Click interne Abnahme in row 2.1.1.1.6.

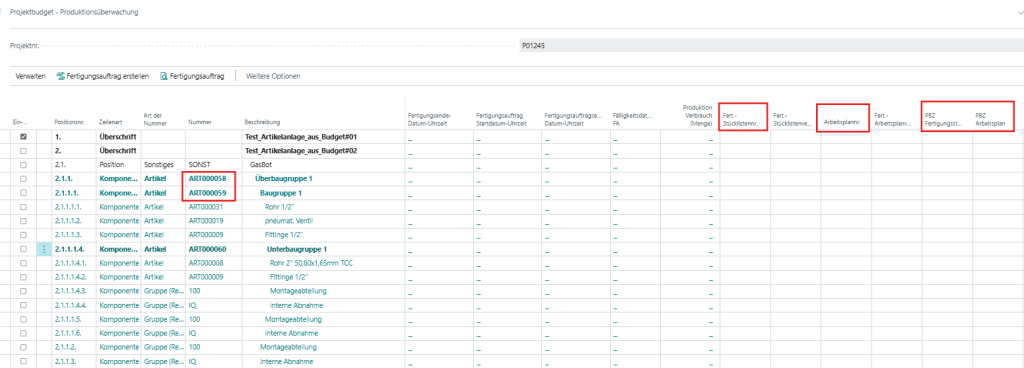coord(291,333)
